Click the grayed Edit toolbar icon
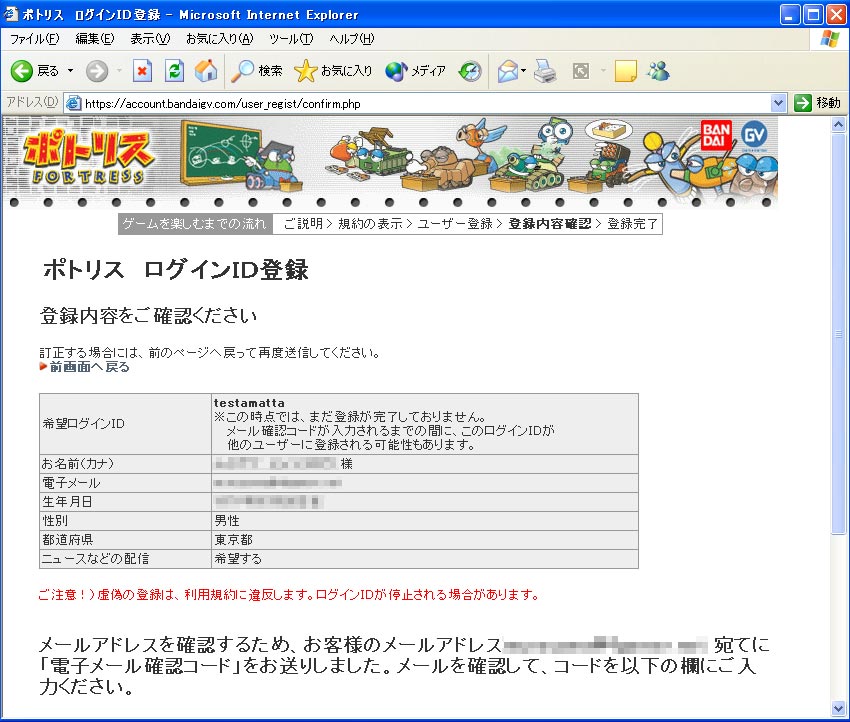Viewport: 850px width, 722px height. click(581, 71)
